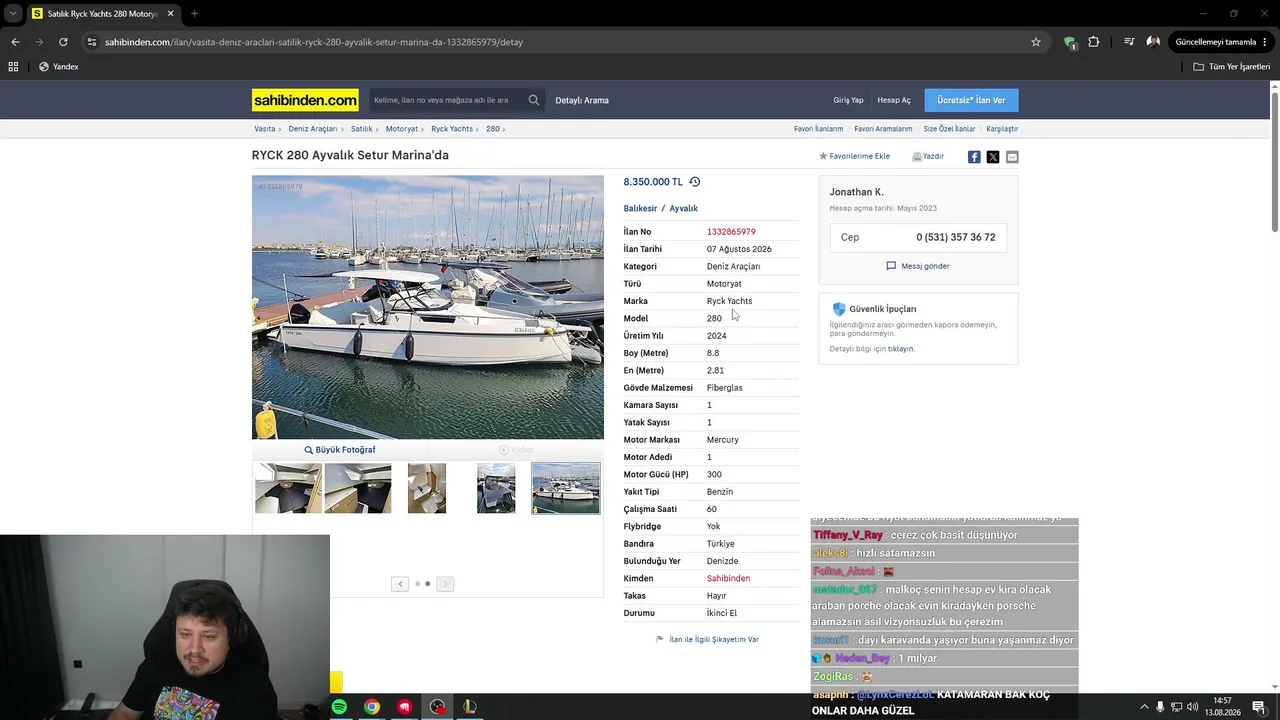This screenshot has width=1280, height=720.
Task: Click the Balıkesir location link
Action: (x=640, y=209)
